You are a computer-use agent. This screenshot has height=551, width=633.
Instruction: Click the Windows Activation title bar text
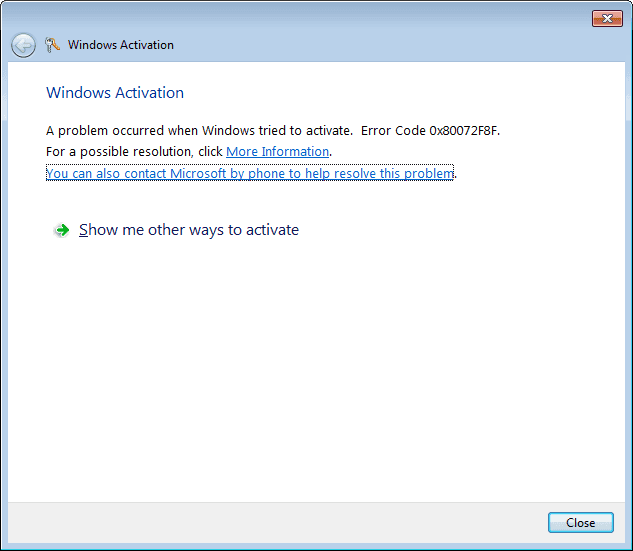(x=121, y=45)
